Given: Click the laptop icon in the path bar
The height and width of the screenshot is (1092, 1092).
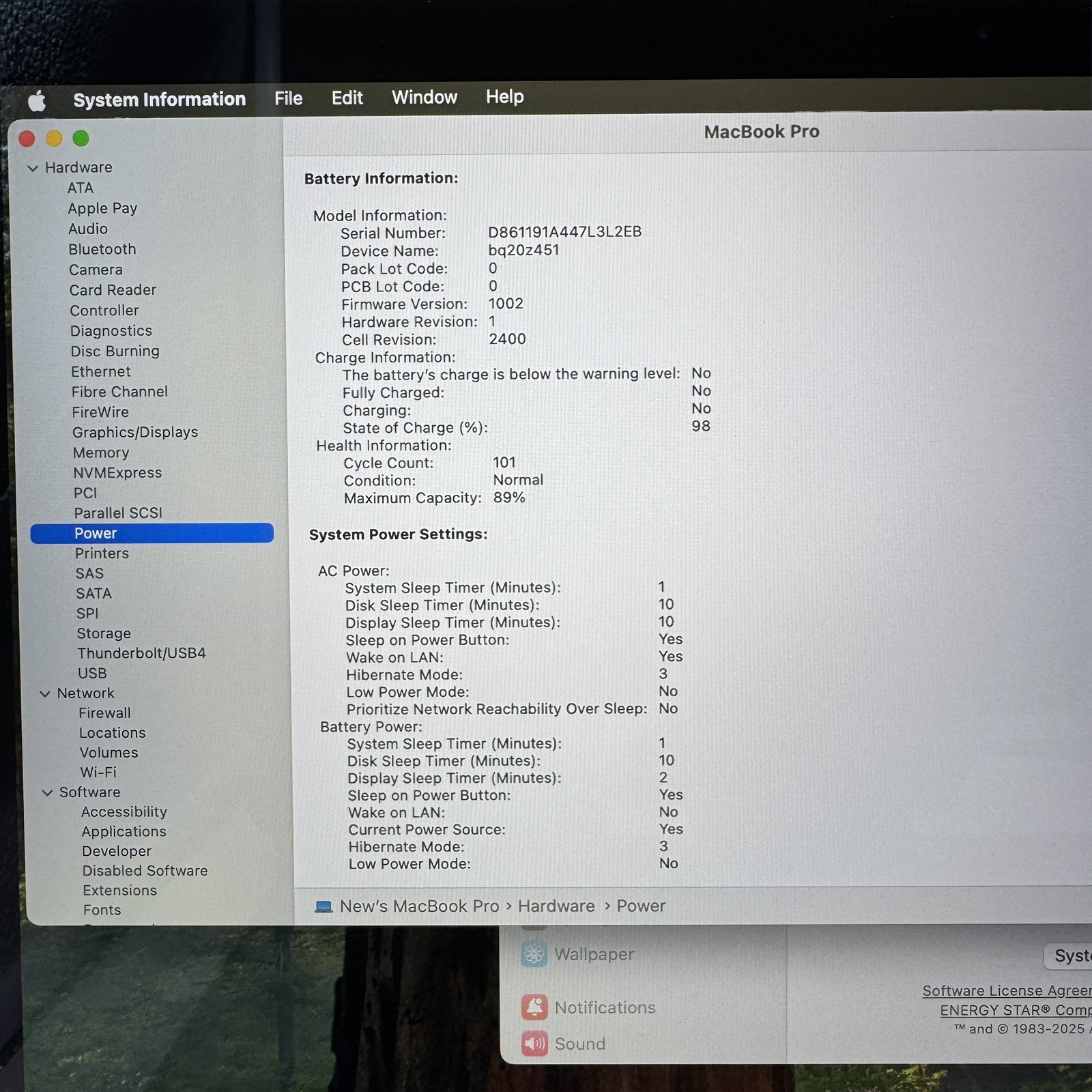Looking at the screenshot, I should 323,907.
